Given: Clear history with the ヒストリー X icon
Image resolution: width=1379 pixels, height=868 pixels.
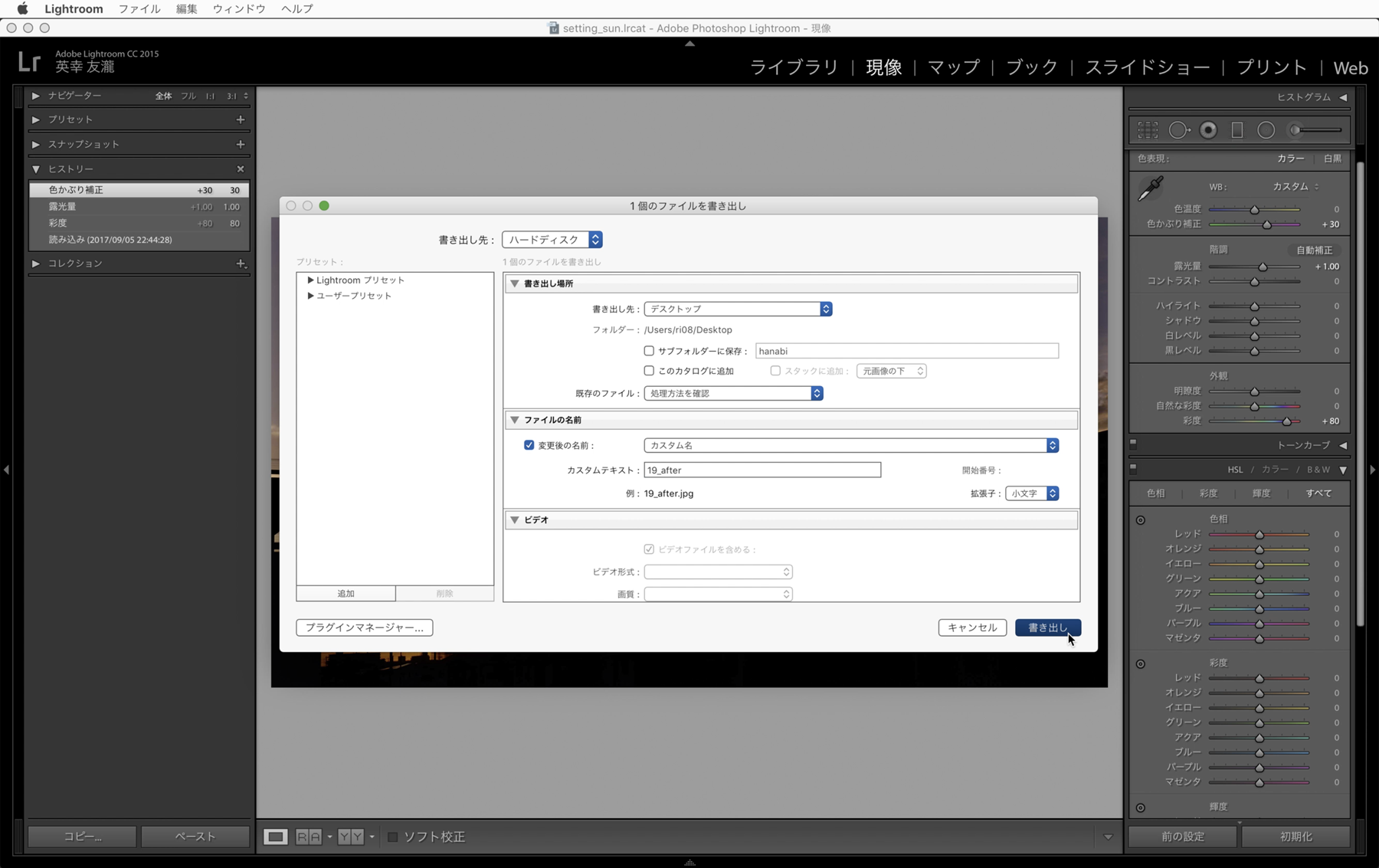Looking at the screenshot, I should pos(241,169).
